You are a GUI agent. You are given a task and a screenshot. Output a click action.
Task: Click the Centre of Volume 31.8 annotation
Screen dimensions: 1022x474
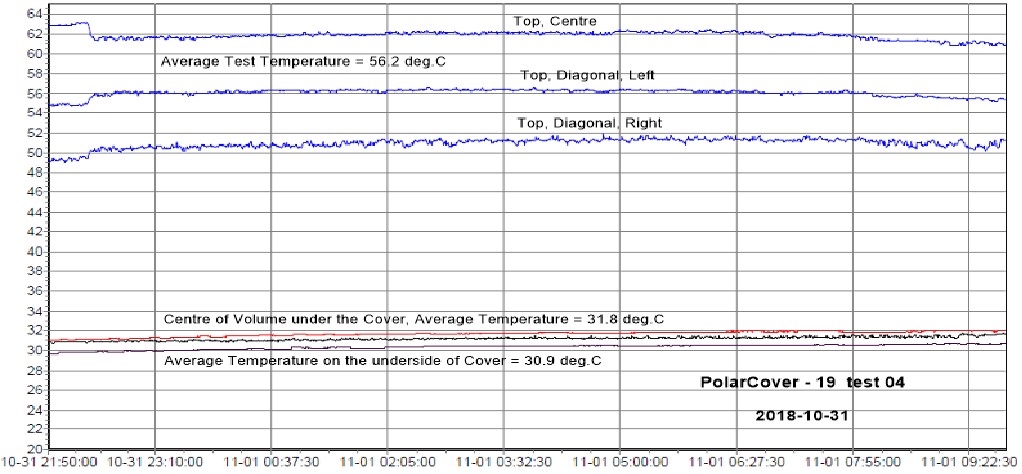[x=414, y=319]
